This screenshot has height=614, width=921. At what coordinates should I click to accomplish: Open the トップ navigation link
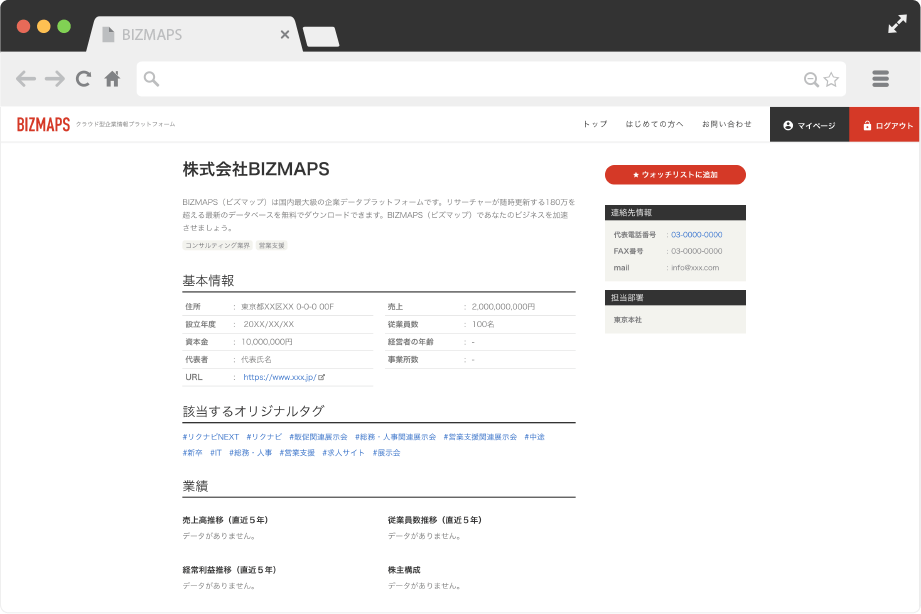(595, 124)
